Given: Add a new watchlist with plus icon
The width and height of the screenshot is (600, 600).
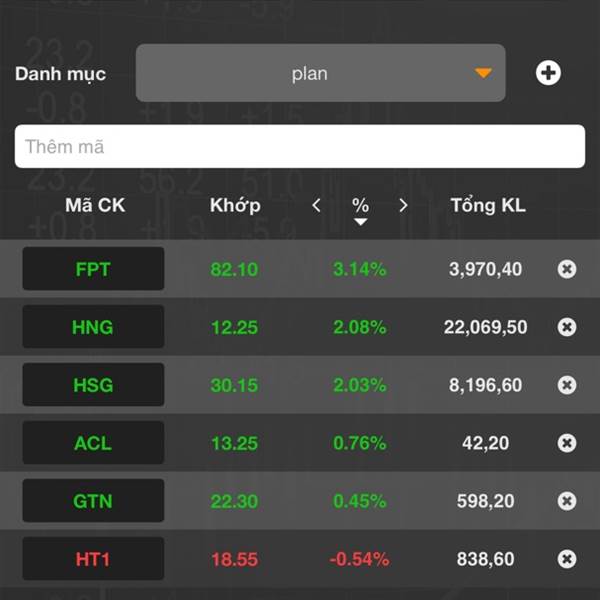Looking at the screenshot, I should [x=548, y=73].
